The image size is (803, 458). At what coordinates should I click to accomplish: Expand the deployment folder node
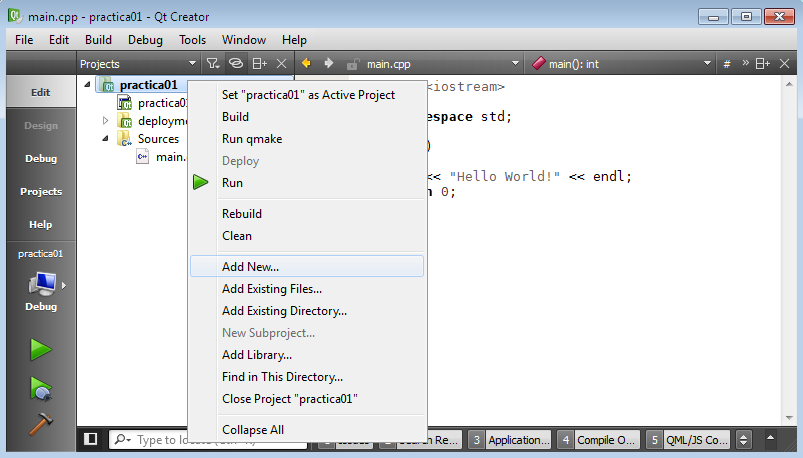pyautogui.click(x=105, y=121)
